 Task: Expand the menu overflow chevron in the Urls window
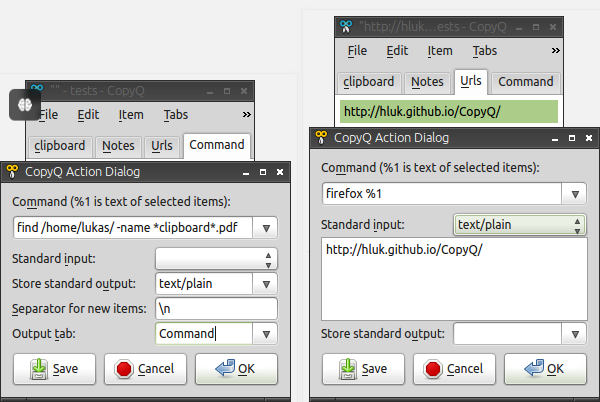click(x=556, y=50)
